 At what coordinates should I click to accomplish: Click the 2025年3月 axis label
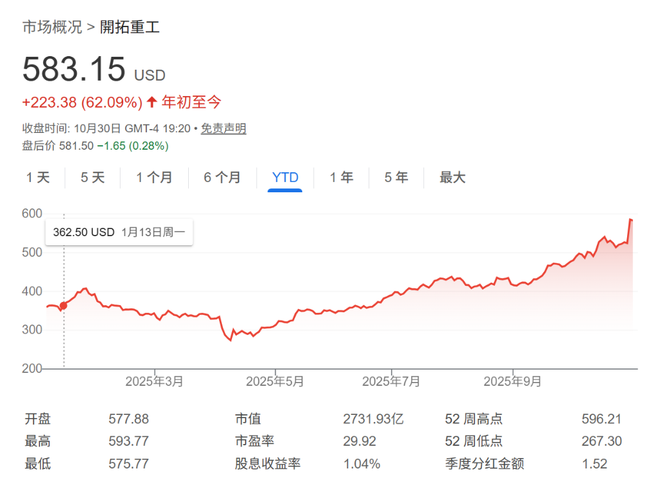[x=155, y=381]
